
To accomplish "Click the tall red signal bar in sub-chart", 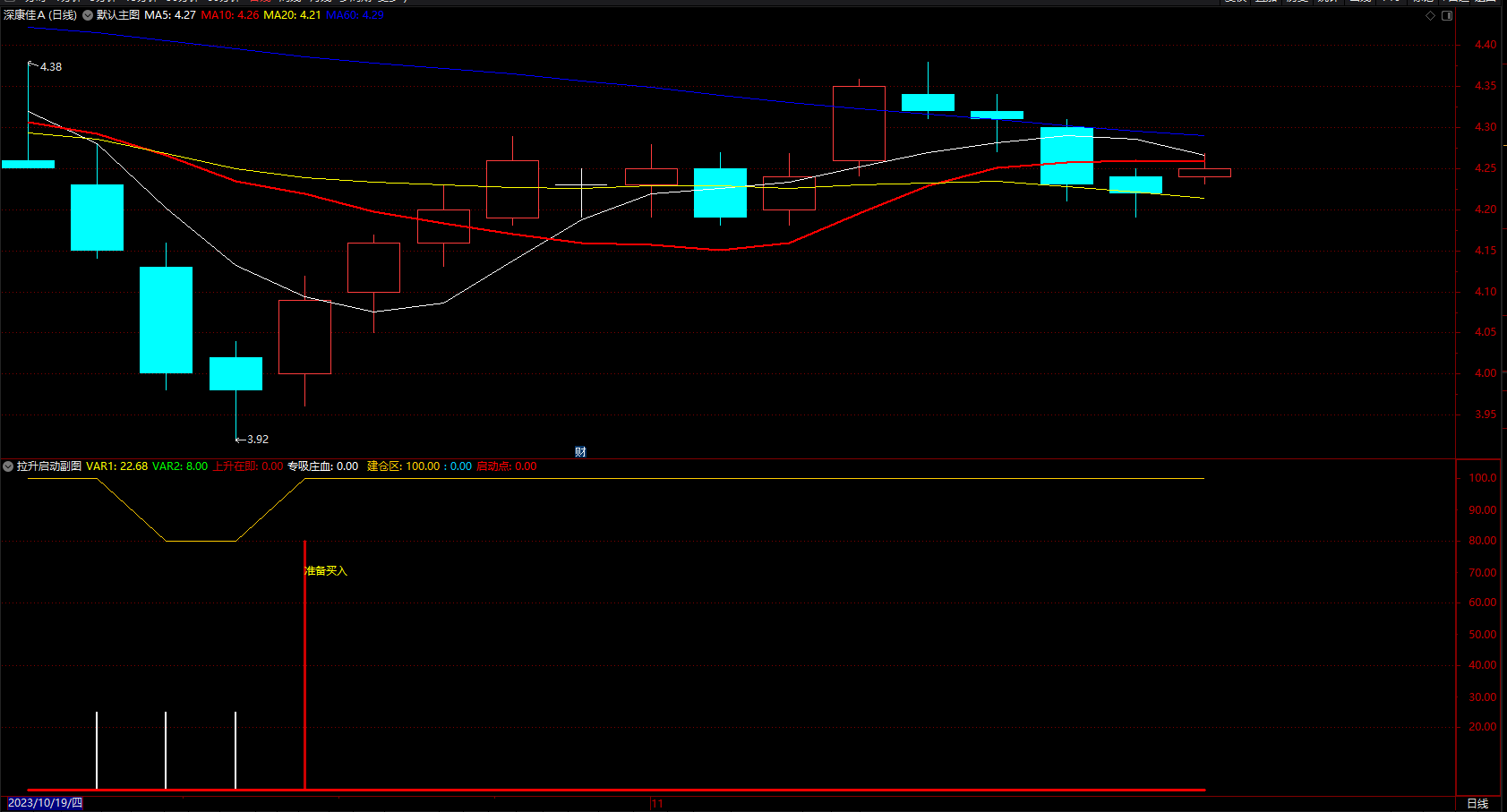I will coord(305,664).
